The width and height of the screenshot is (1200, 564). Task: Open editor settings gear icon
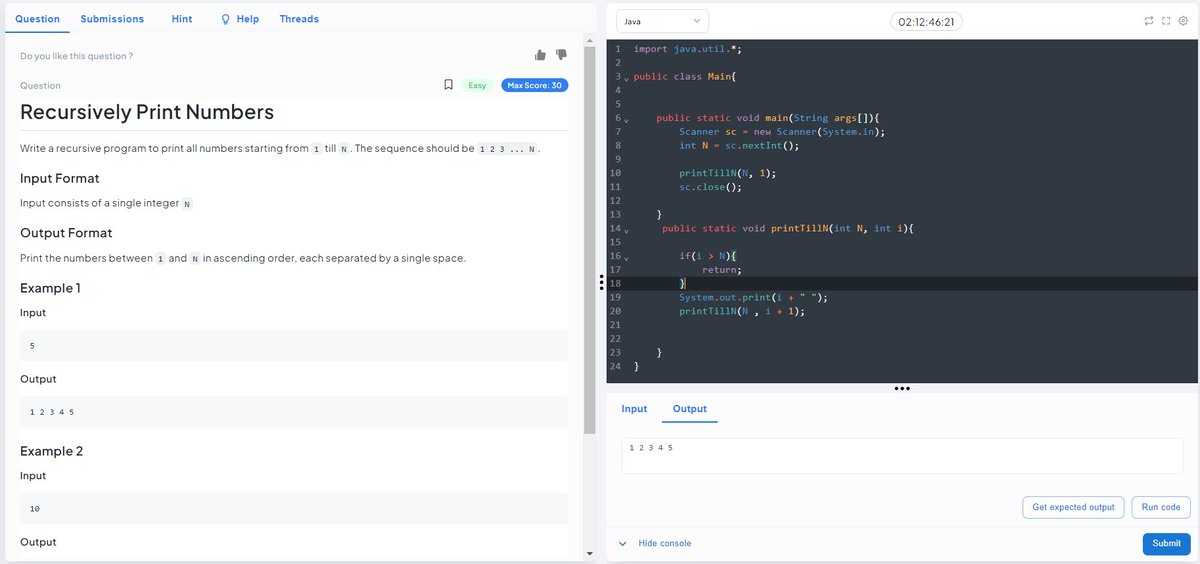[x=1183, y=21]
